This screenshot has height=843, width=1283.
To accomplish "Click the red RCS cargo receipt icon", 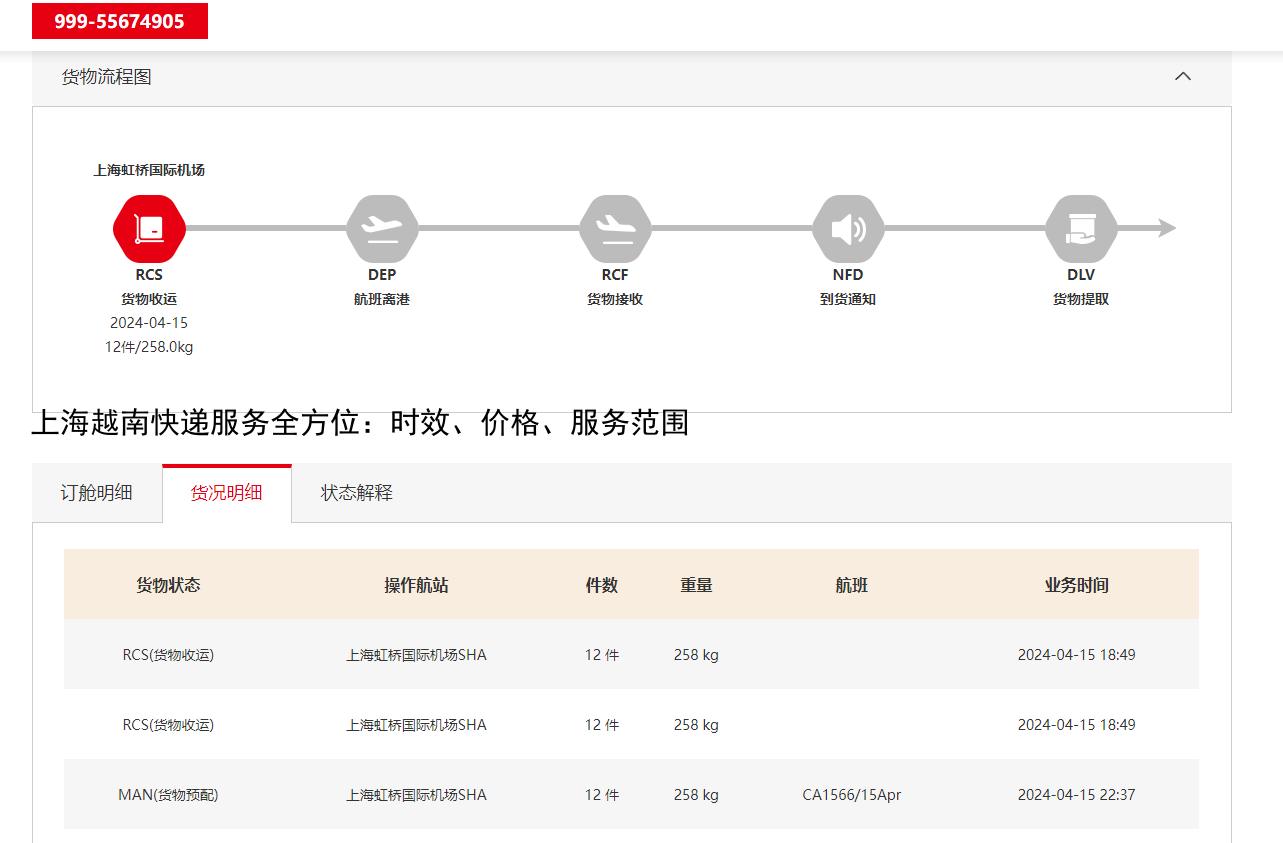I will coord(149,229).
